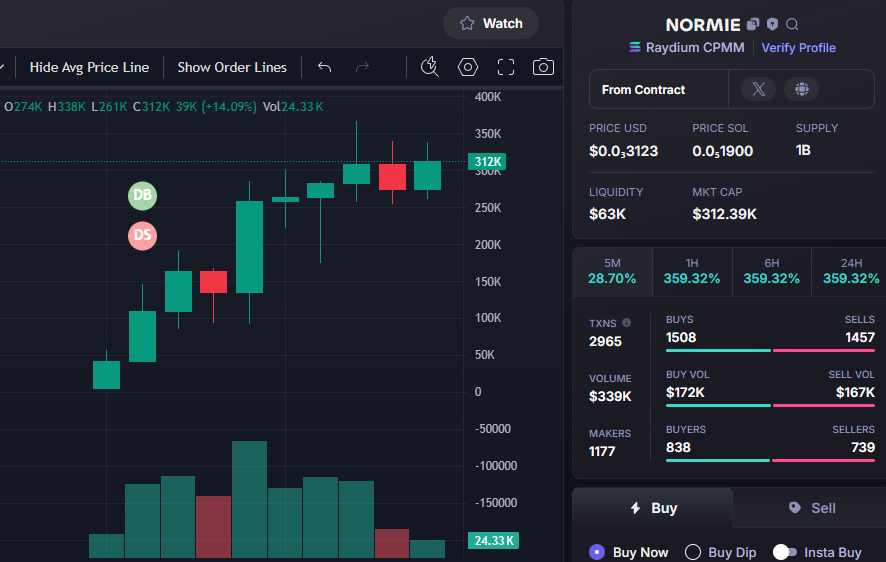Screen dimensions: 886x562
Task: Click the TXNS value 2965
Action: pos(605,342)
